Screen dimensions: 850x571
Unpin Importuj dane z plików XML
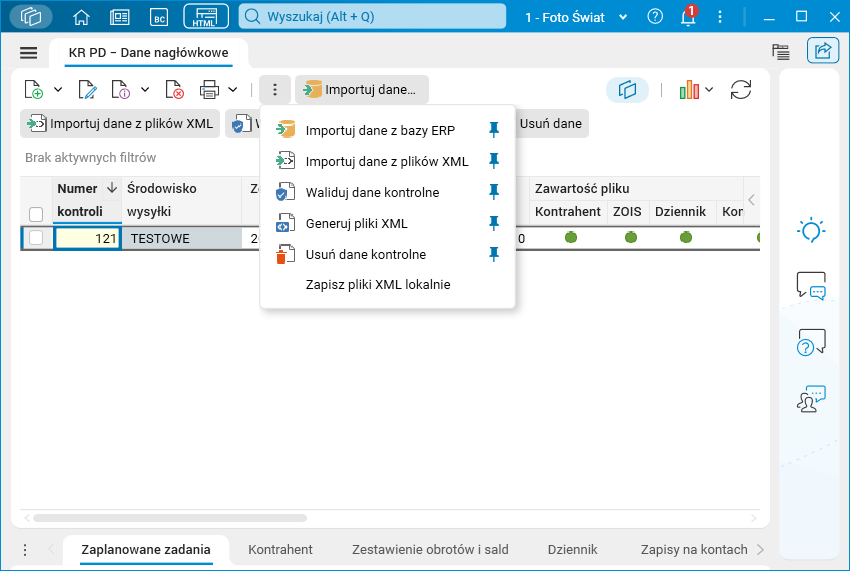[x=494, y=161]
